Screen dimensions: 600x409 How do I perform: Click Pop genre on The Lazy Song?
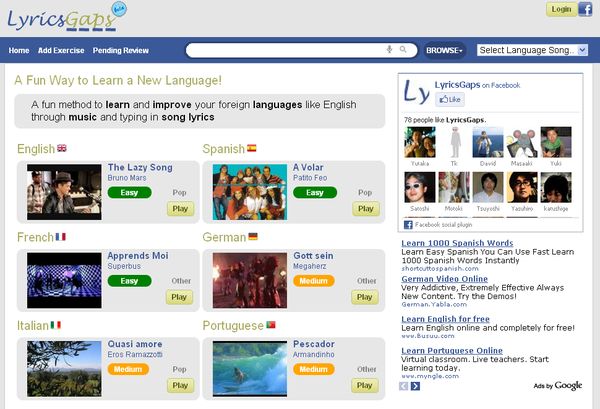[179, 192]
